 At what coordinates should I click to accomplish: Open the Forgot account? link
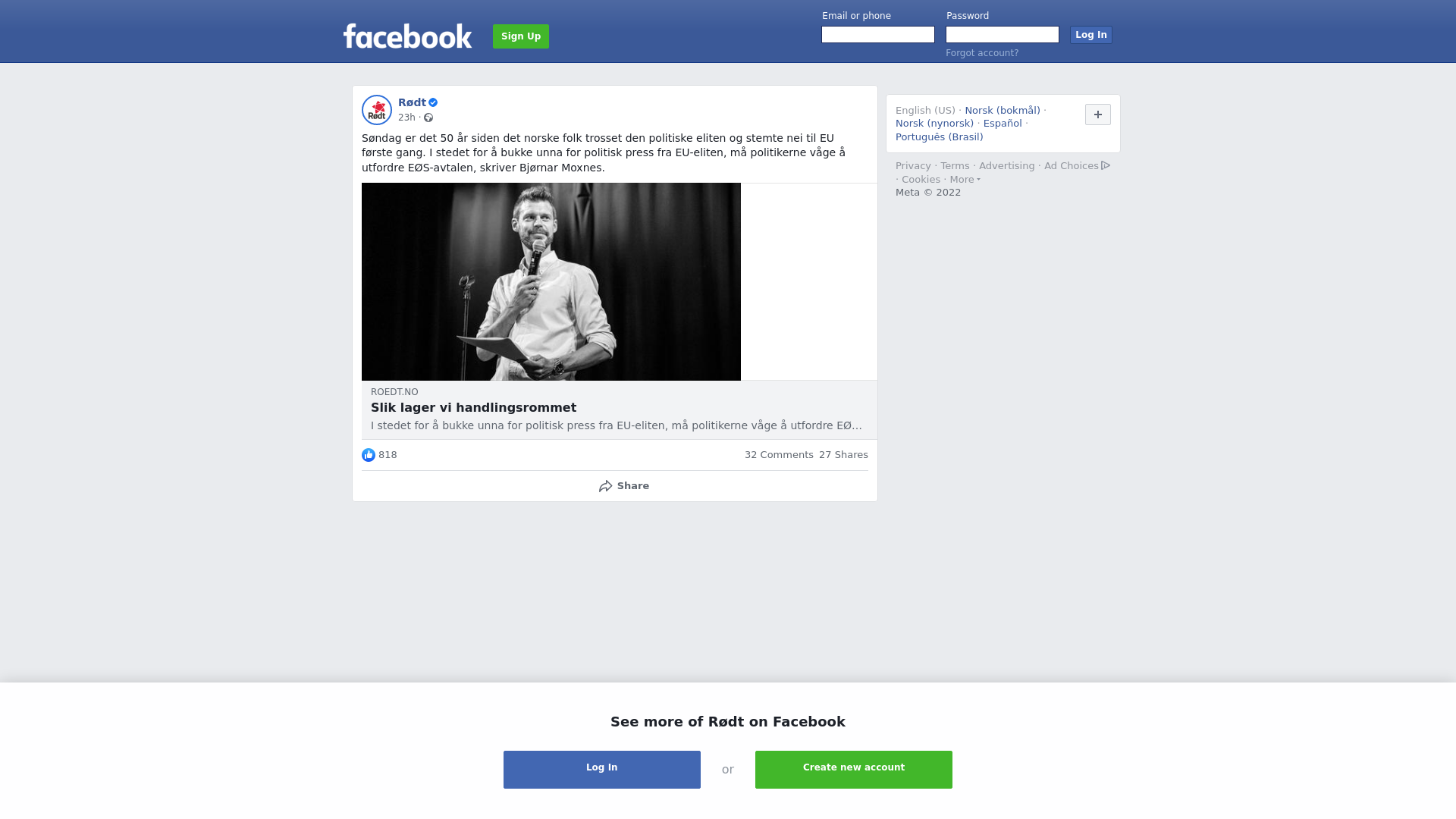click(982, 53)
